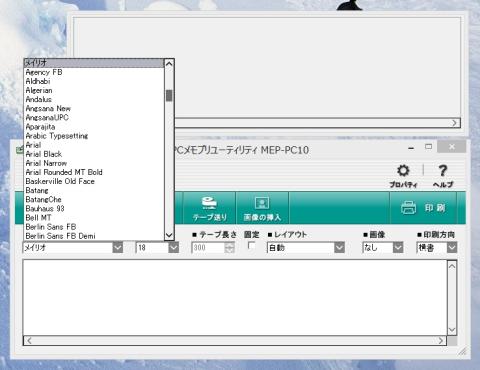Screen dimensions: 480x370
Task: Open the 印刷方向 dropdown
Action: (452, 248)
